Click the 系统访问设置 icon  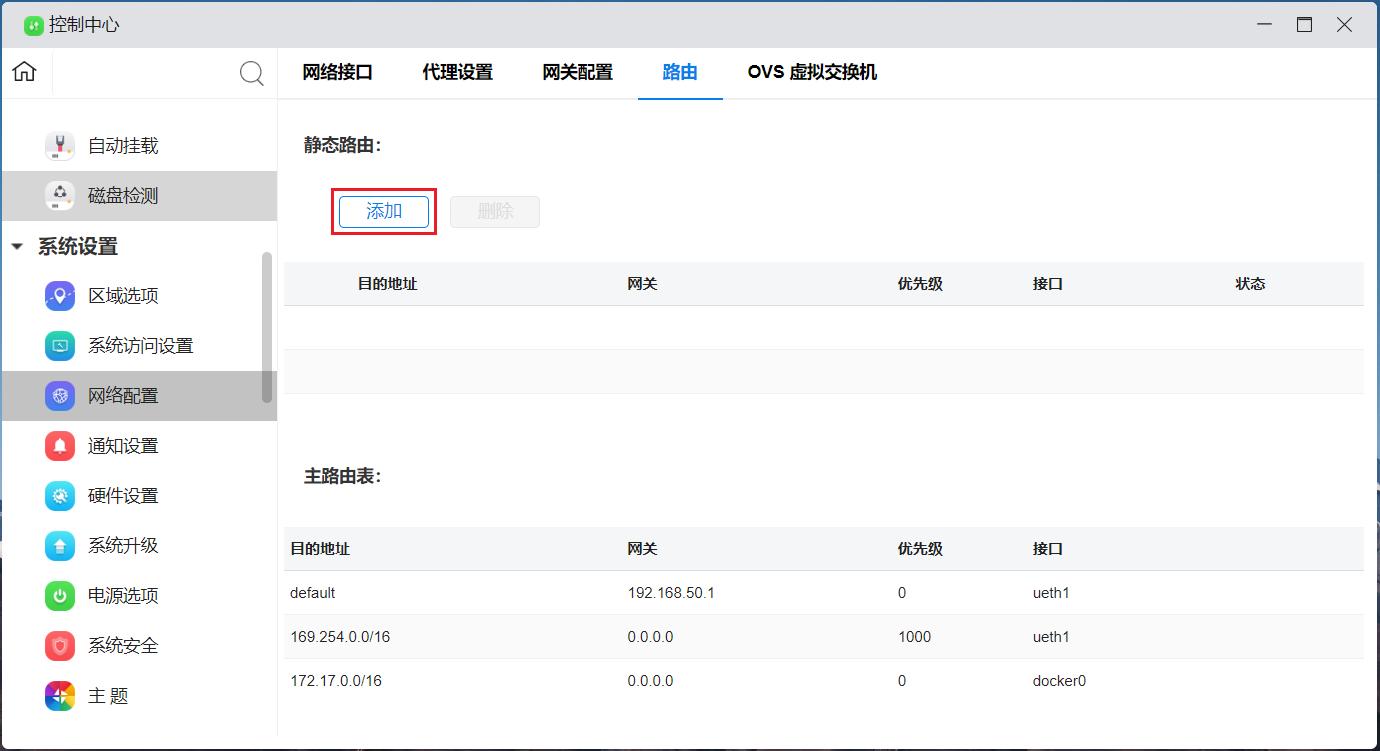[x=60, y=346]
